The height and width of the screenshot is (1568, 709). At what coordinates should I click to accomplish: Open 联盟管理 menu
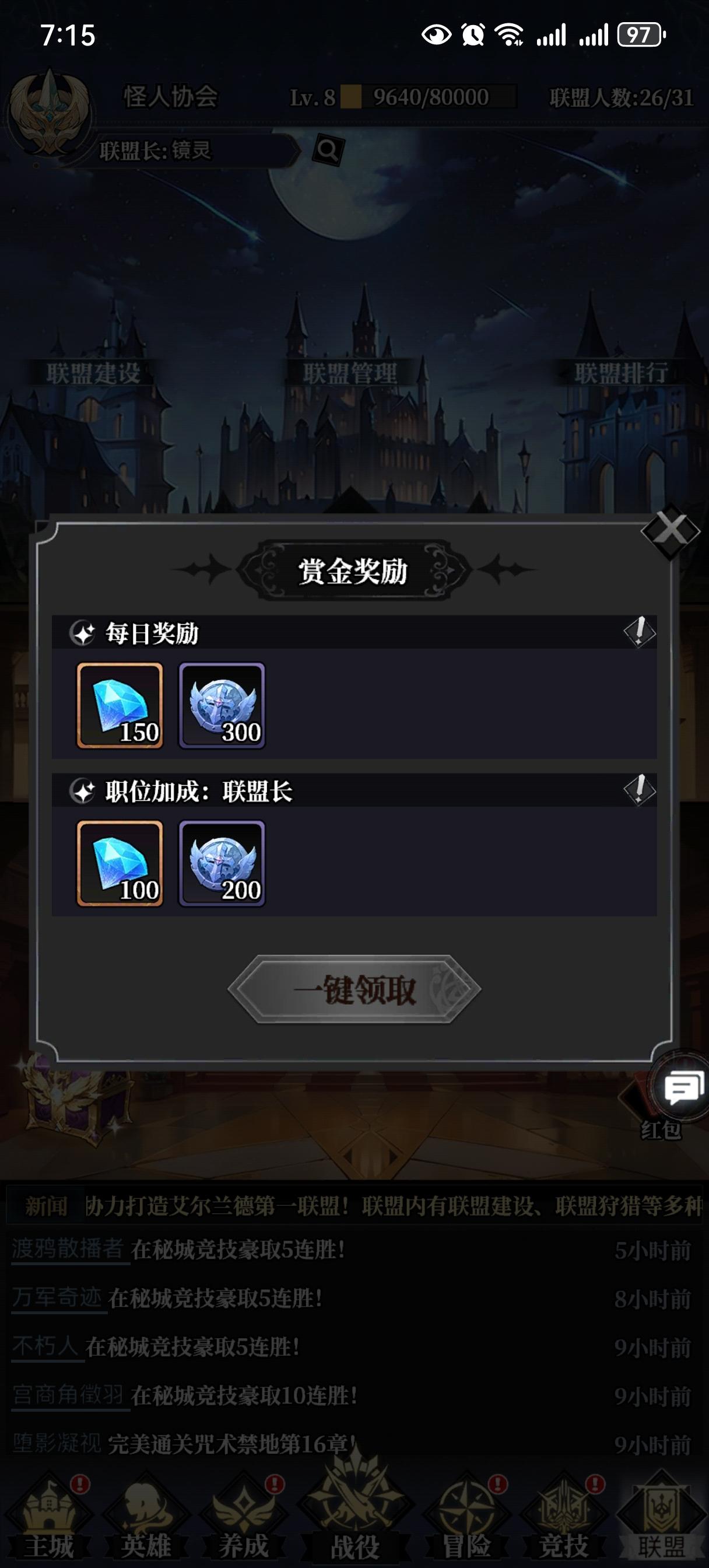tap(350, 373)
